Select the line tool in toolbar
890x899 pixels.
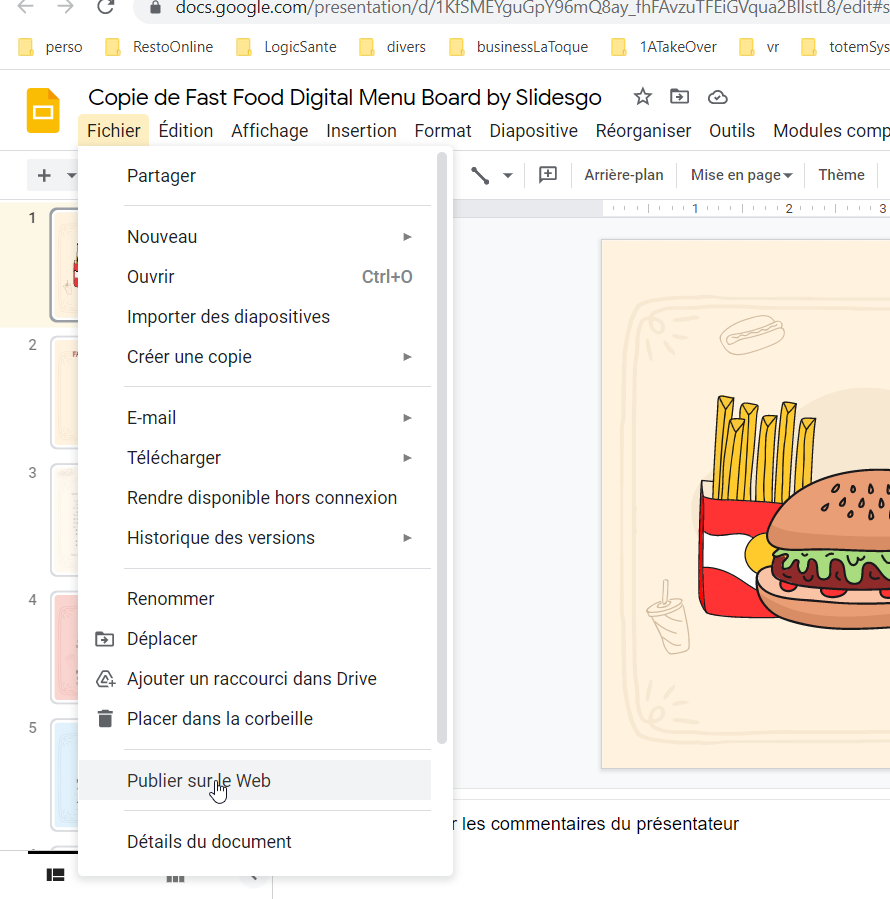pyautogui.click(x=480, y=175)
